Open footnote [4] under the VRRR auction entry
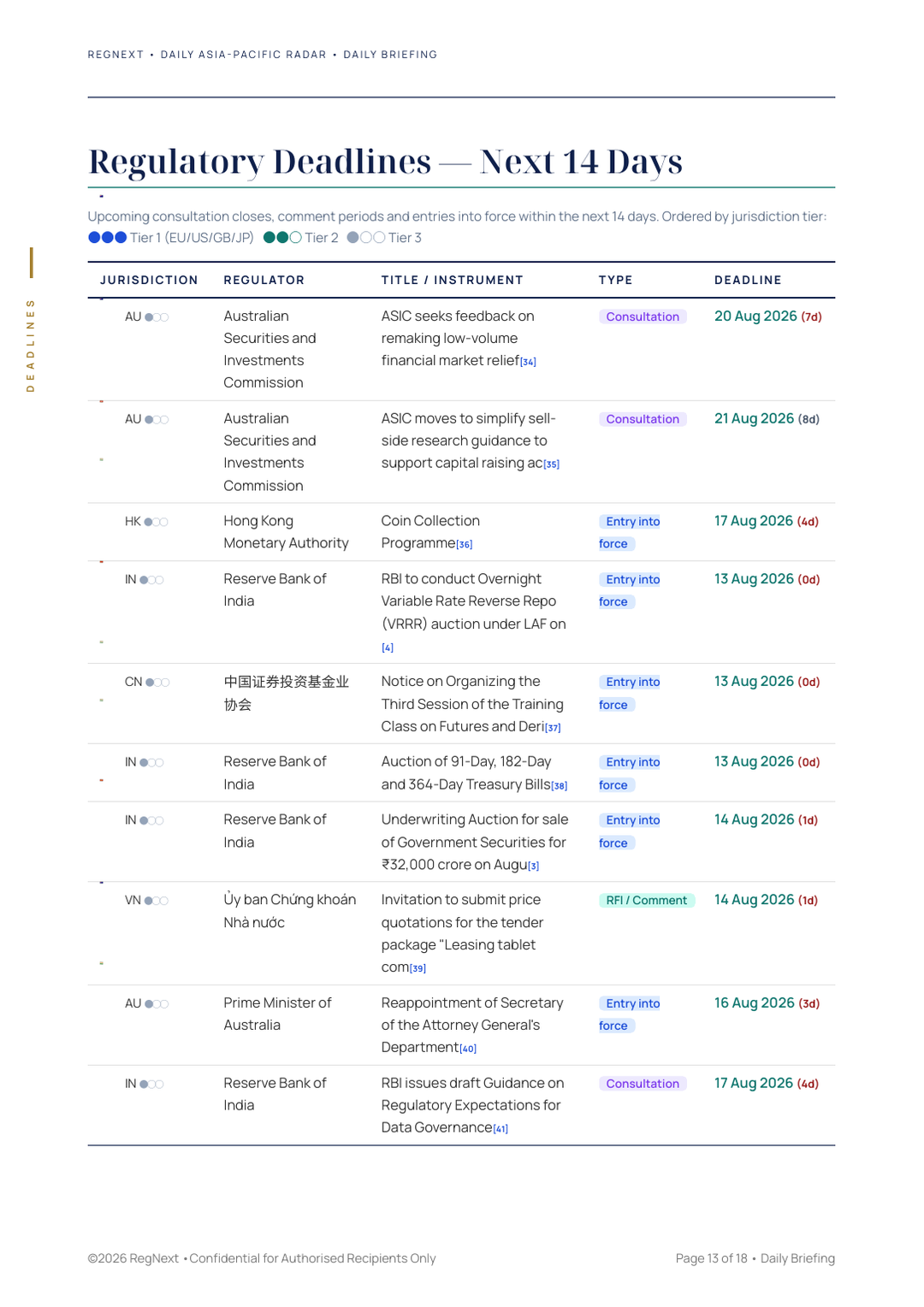This screenshot has height=1307, width=924. 388,648
